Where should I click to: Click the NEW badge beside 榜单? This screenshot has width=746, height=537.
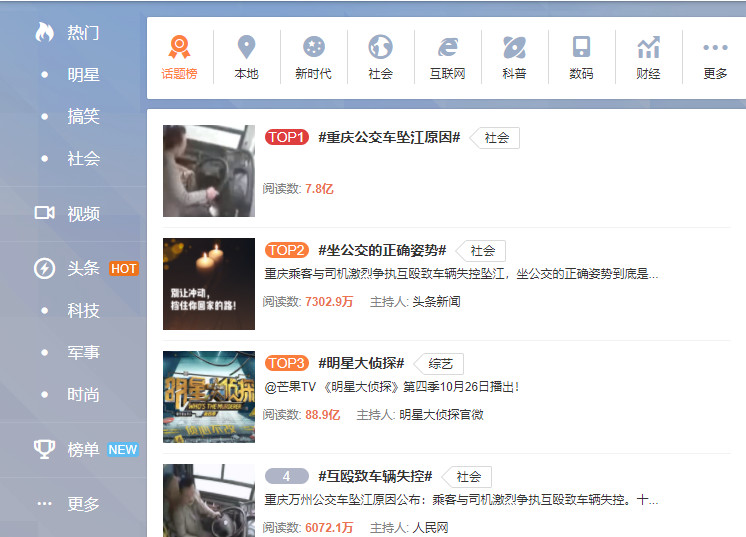(123, 449)
